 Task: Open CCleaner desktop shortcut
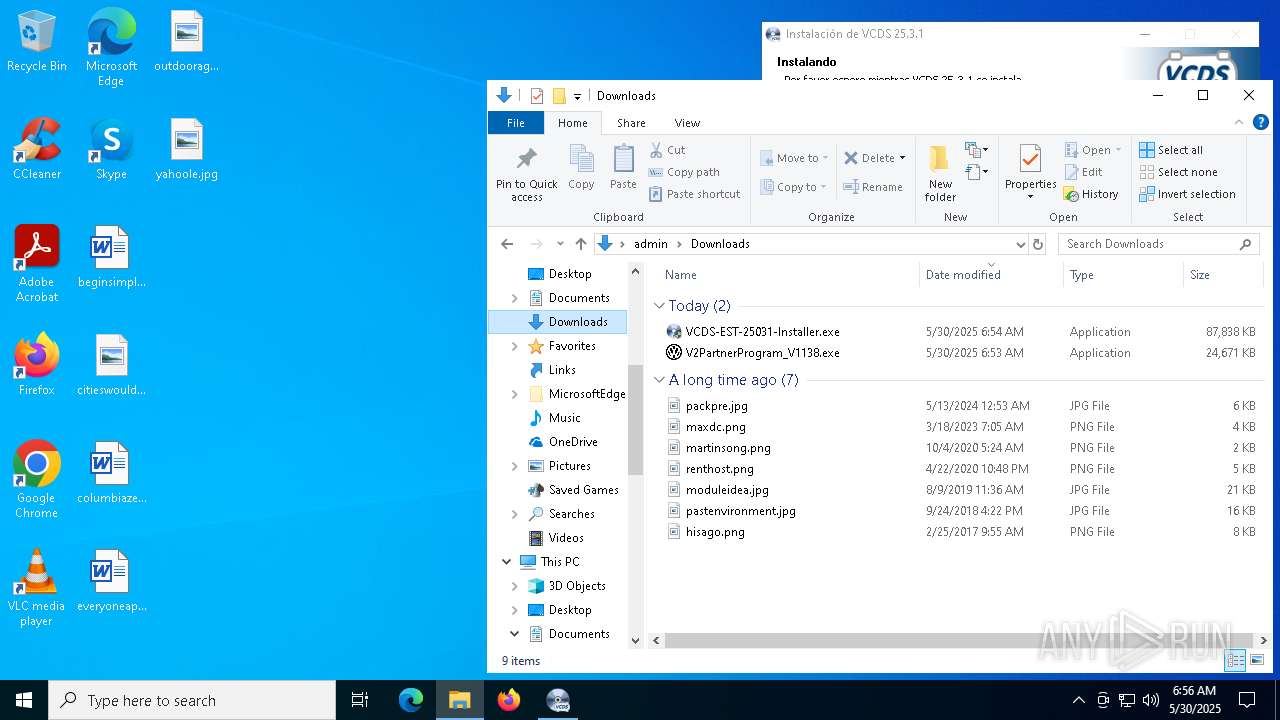point(37,149)
